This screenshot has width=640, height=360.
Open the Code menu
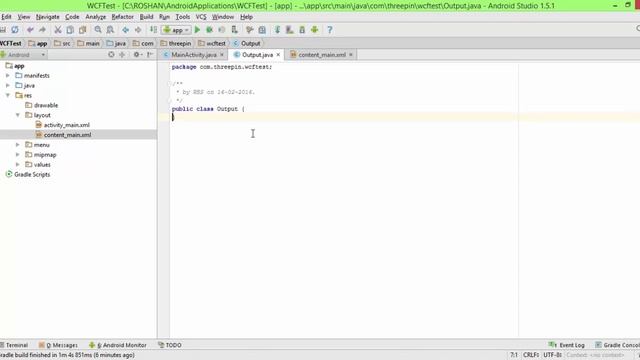click(x=72, y=17)
